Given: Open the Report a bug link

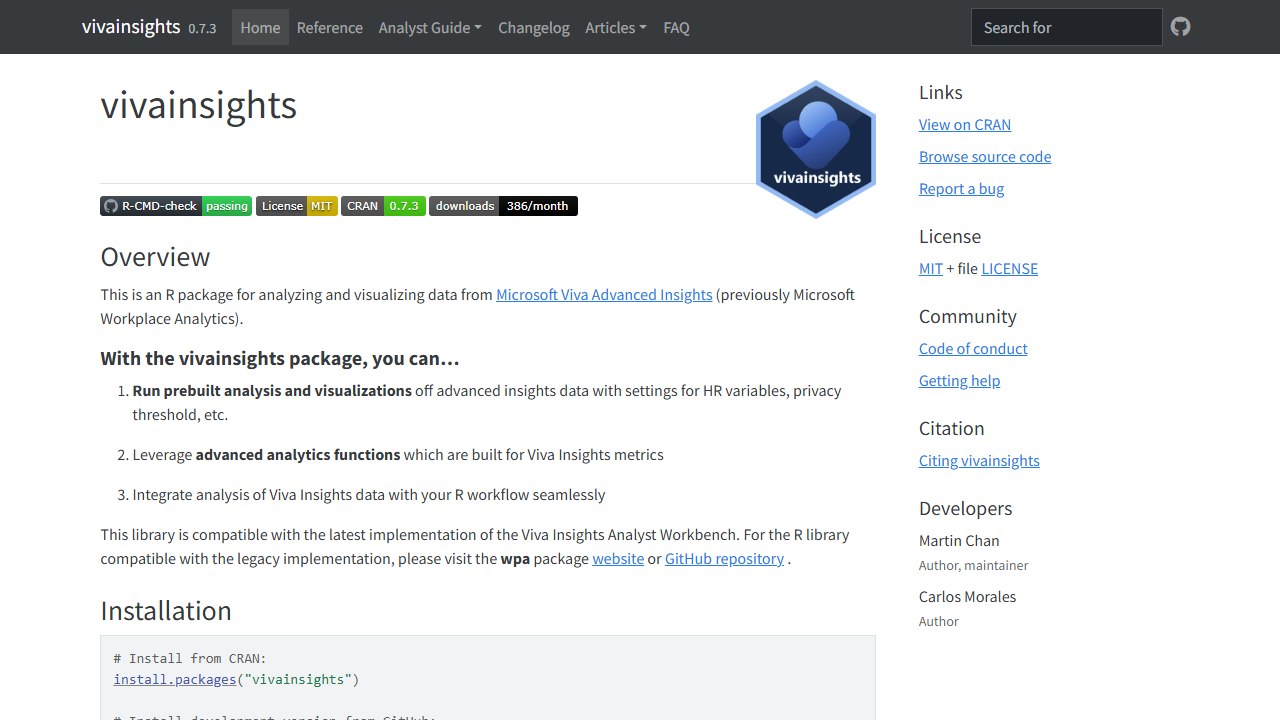Looking at the screenshot, I should (961, 189).
